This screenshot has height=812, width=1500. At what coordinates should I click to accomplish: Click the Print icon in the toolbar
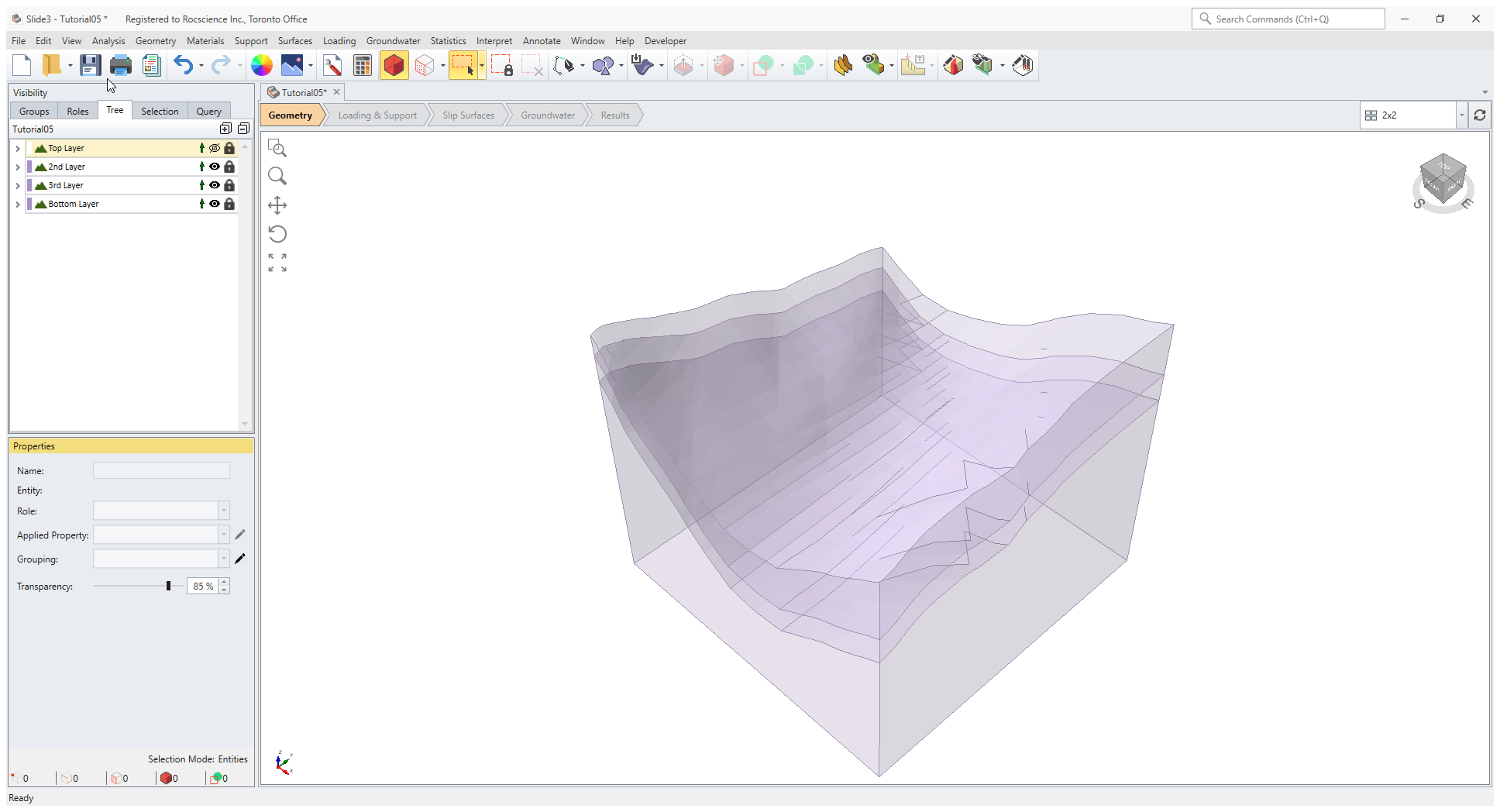tap(120, 66)
